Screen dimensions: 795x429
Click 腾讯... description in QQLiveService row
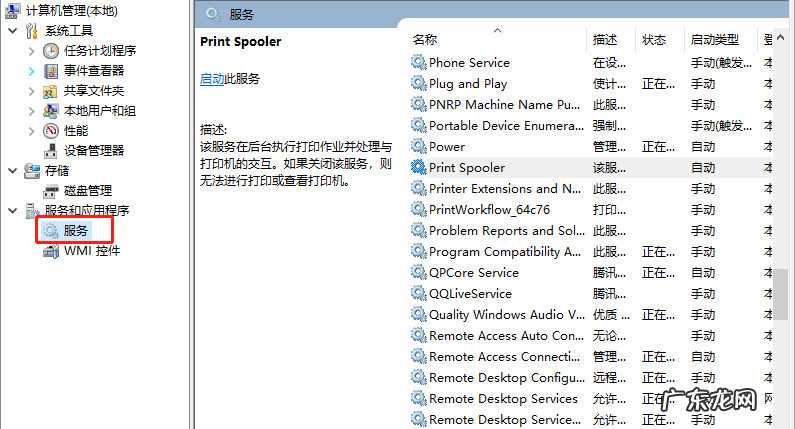point(609,294)
